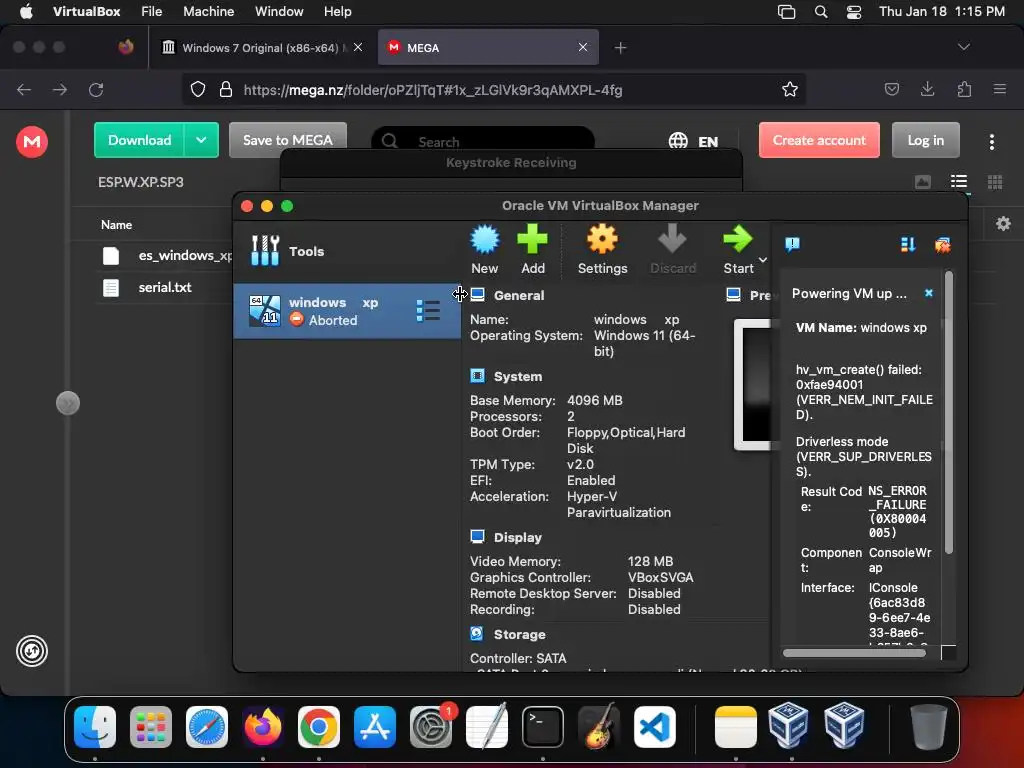The width and height of the screenshot is (1024, 768).
Task: Select the serial.txt file
Action: tap(165, 287)
